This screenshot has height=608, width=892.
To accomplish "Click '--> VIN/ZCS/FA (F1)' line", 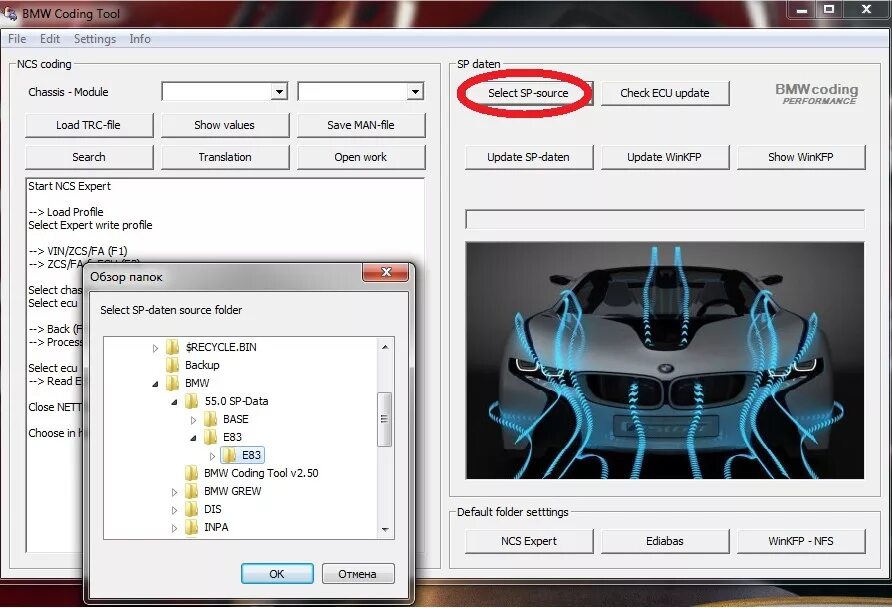I will tap(78, 251).
